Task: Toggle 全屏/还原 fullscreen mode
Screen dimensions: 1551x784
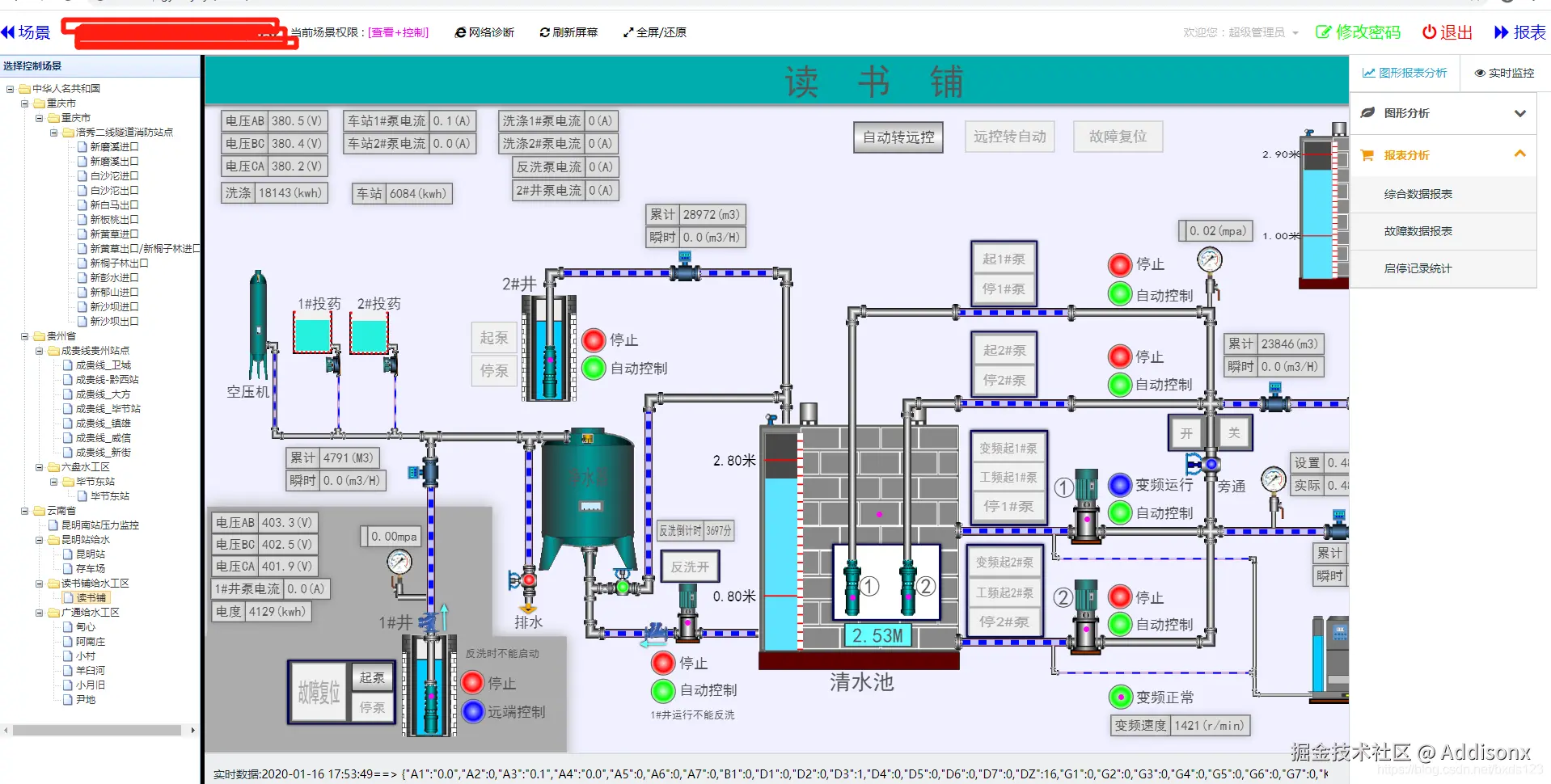Action: [655, 32]
